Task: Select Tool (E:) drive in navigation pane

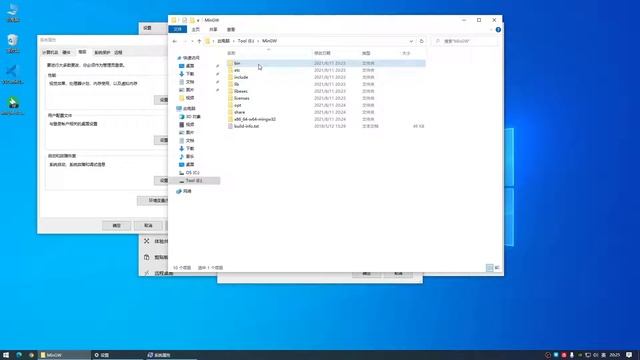Action: [194, 181]
